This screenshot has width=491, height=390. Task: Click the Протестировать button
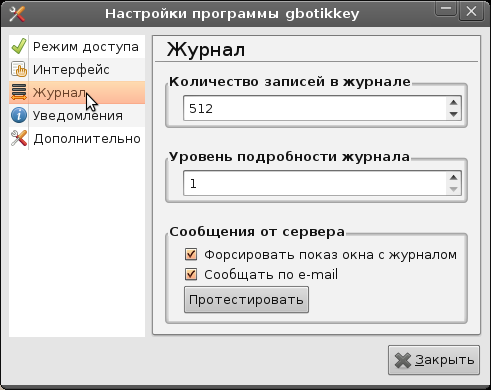pos(246,300)
